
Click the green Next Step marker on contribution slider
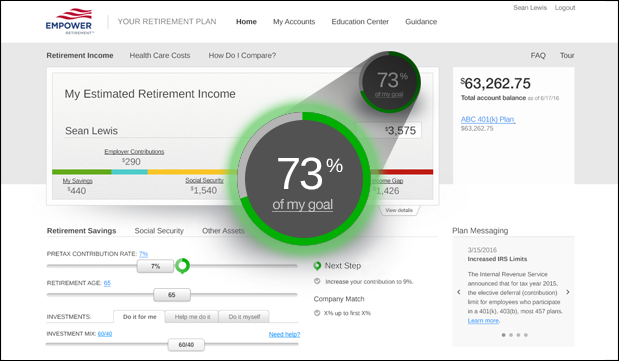[x=182, y=266]
